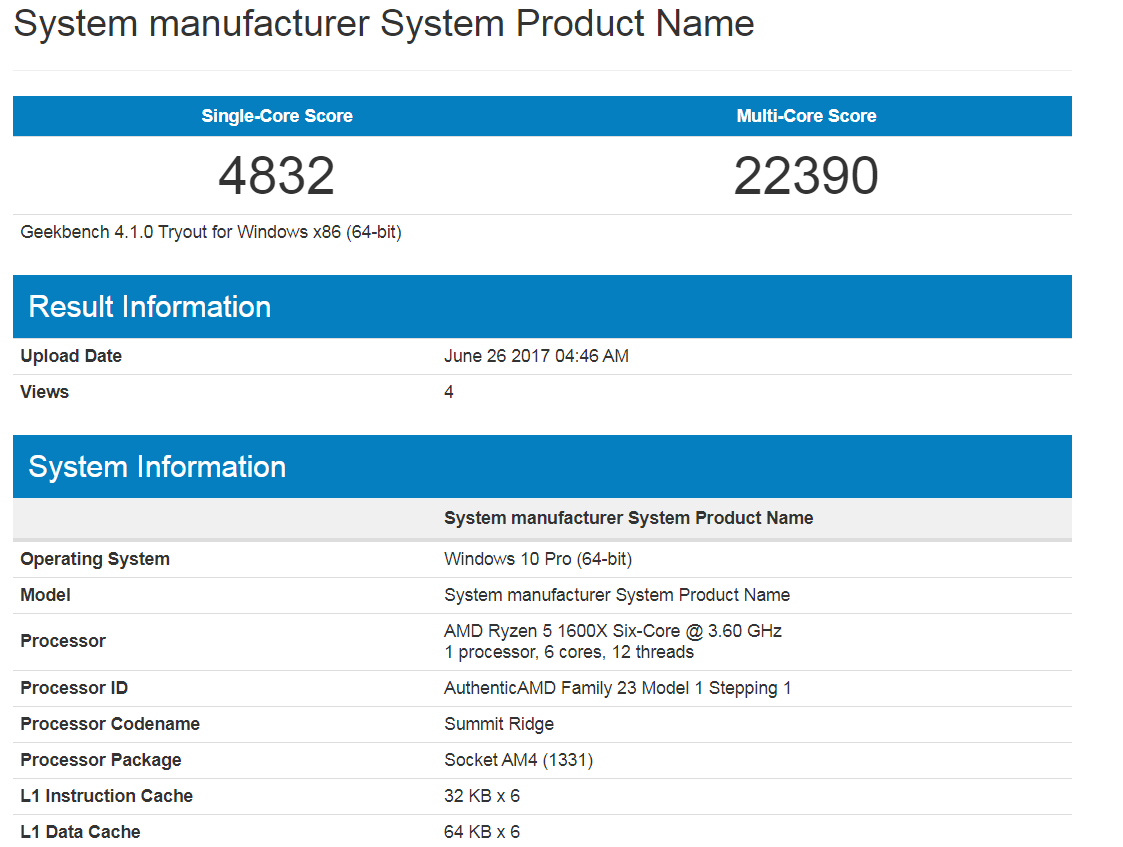Click the Views row label
The height and width of the screenshot is (847, 1123).
pos(44,392)
